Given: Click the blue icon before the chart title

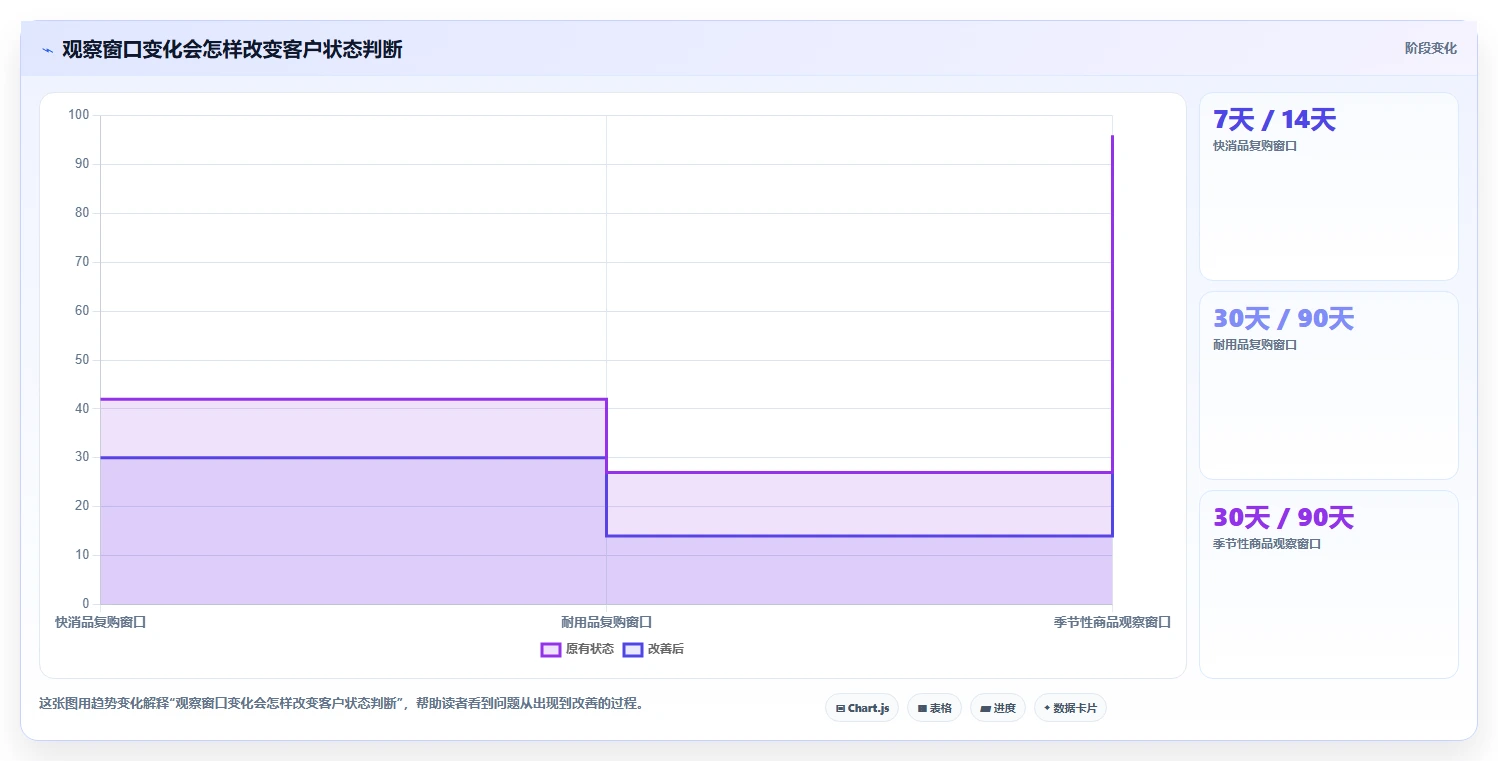Looking at the screenshot, I should click(47, 50).
